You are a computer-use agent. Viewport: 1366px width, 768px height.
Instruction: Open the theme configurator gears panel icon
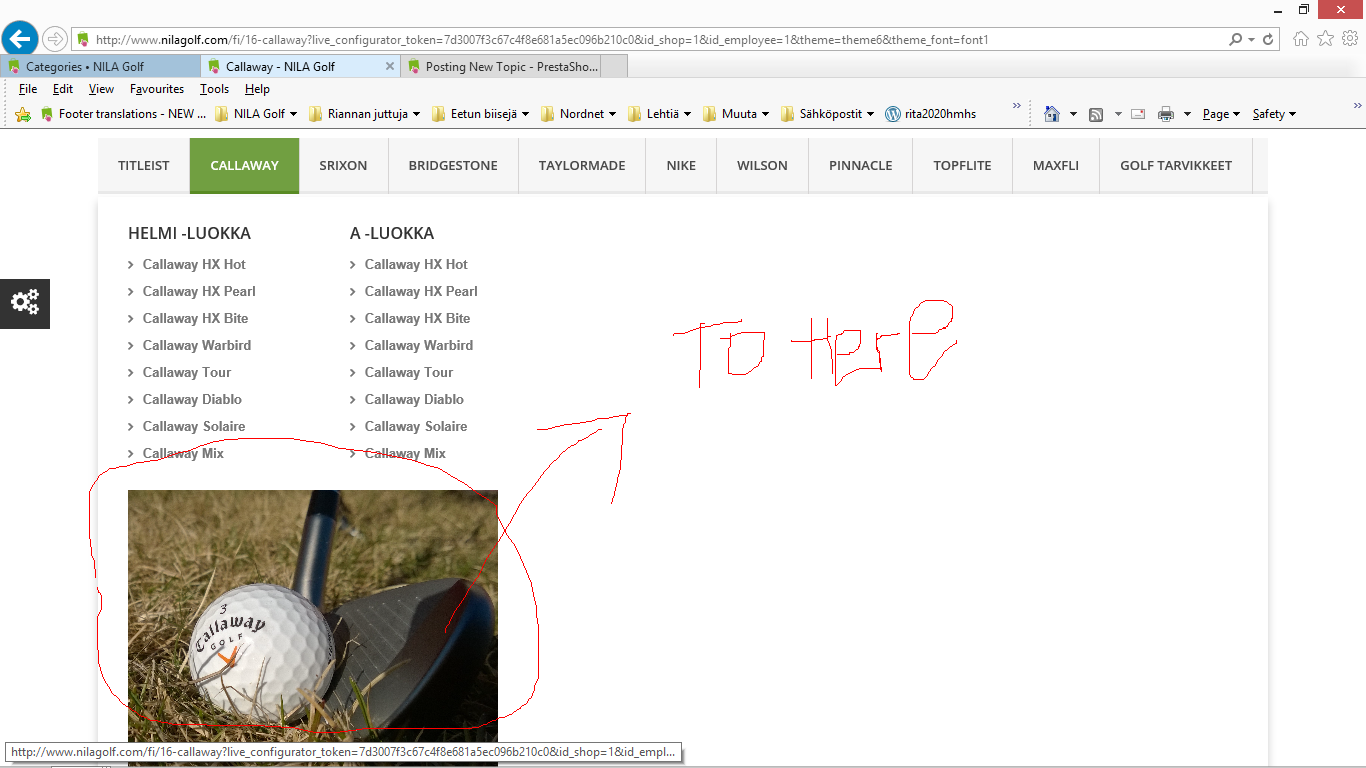(x=25, y=303)
